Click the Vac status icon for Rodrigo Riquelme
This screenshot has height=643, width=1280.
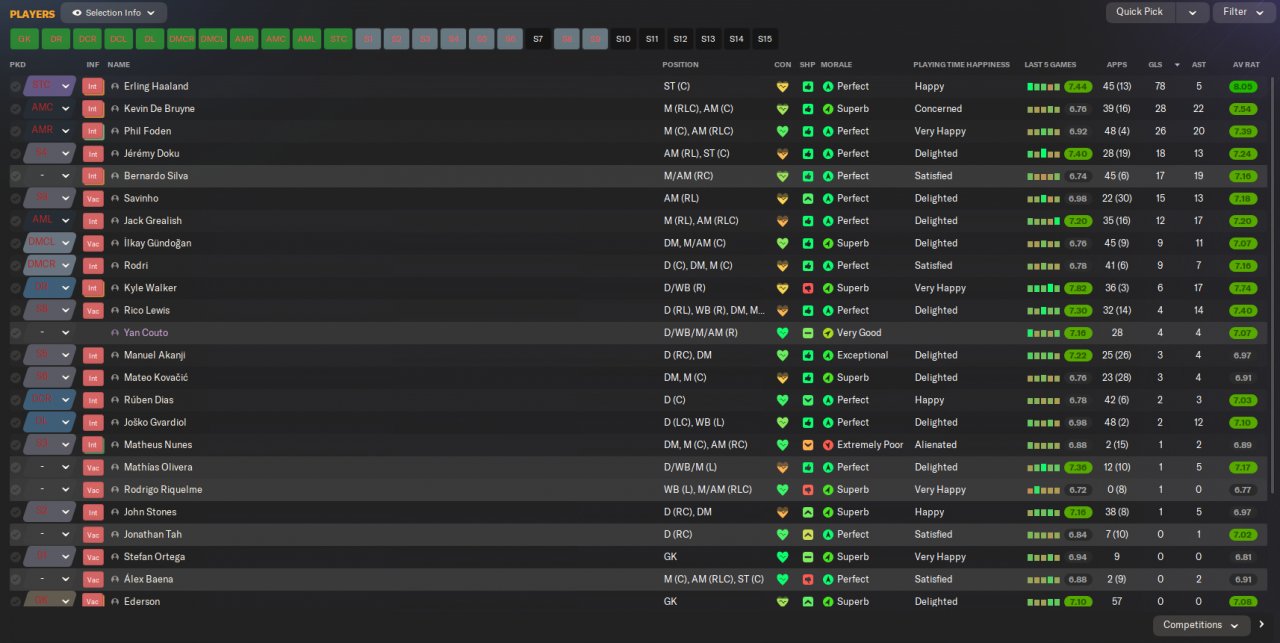[x=93, y=490]
